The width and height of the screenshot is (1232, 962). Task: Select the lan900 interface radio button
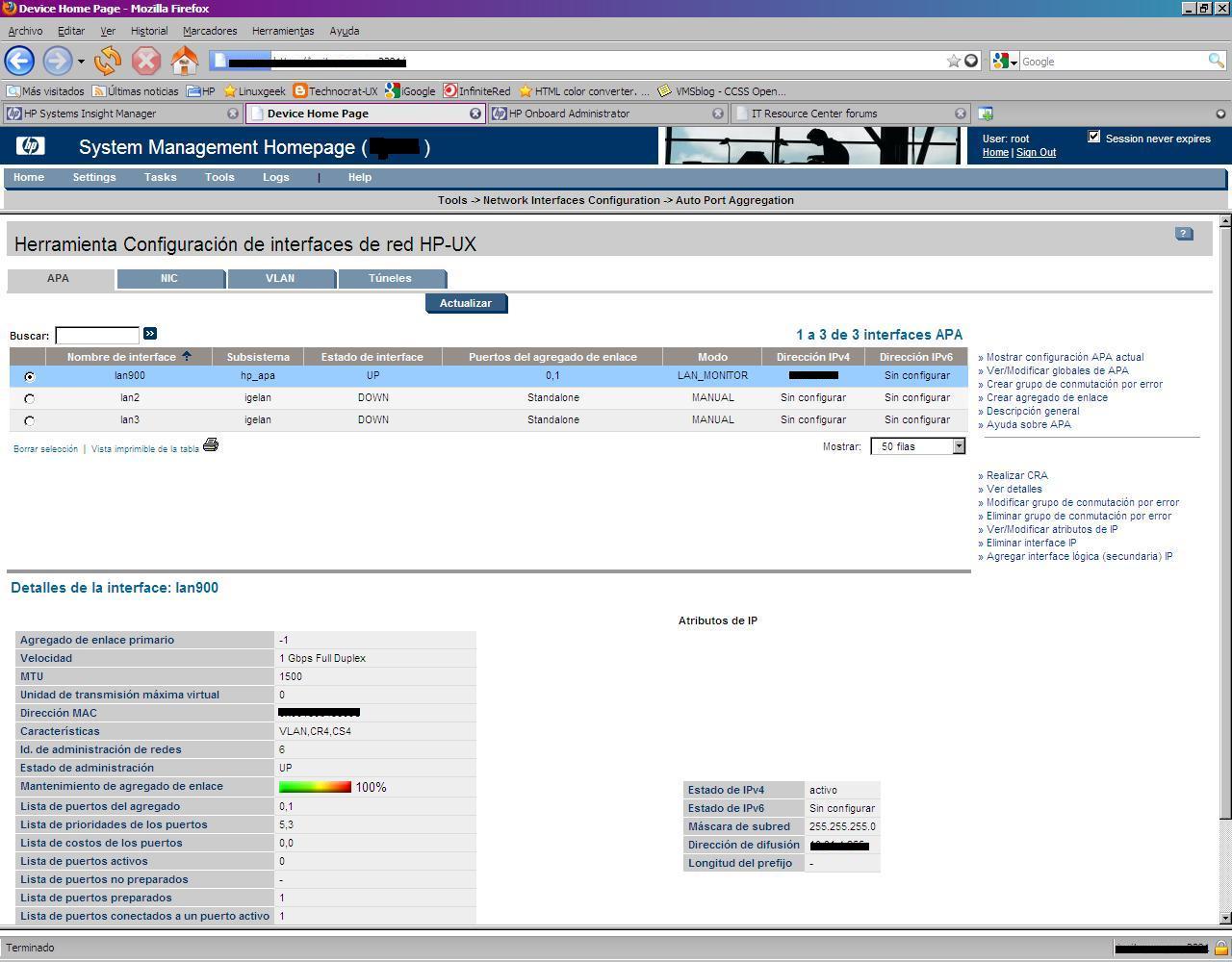(30, 377)
